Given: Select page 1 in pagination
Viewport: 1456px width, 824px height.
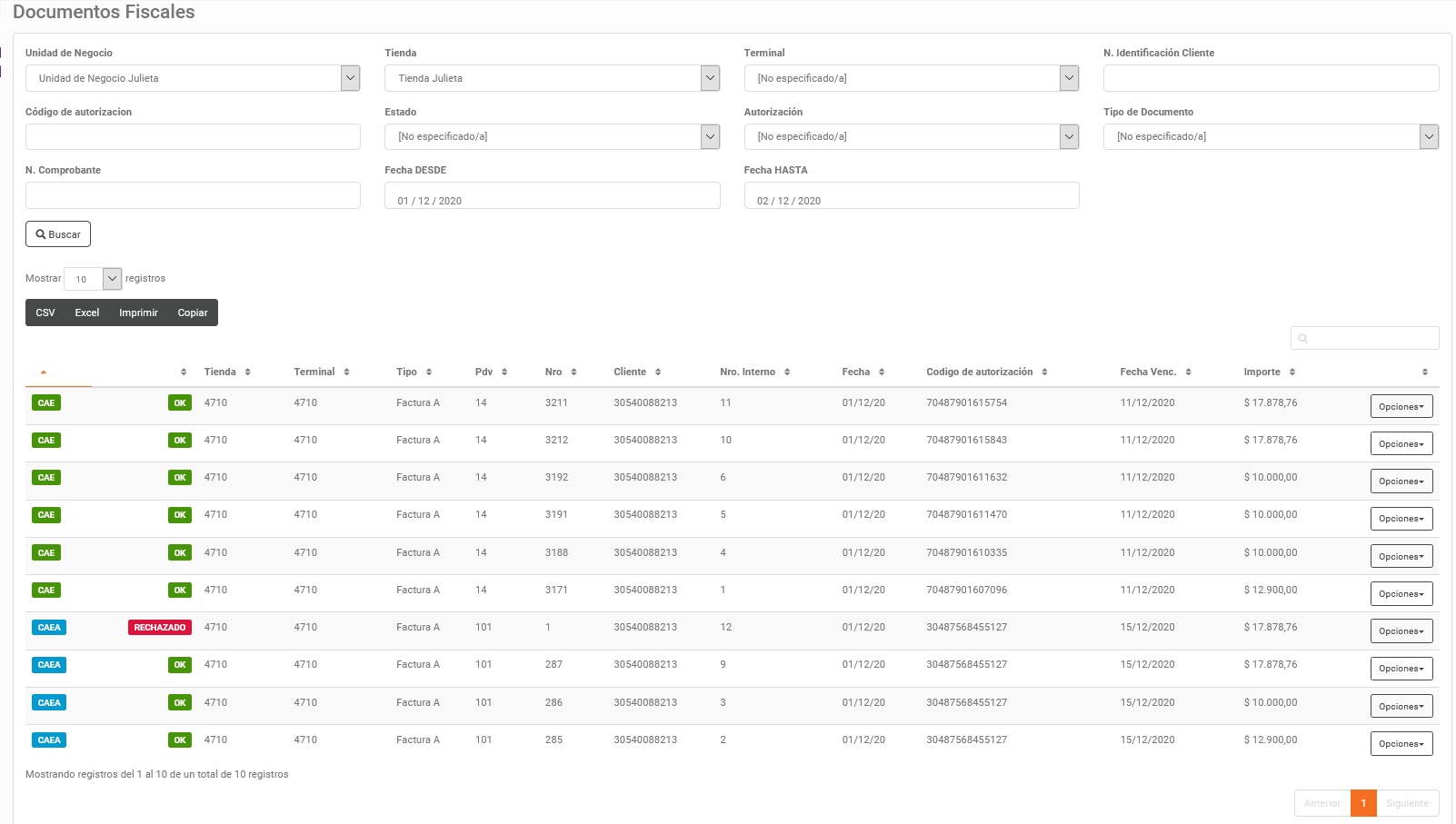Looking at the screenshot, I should (x=1363, y=803).
